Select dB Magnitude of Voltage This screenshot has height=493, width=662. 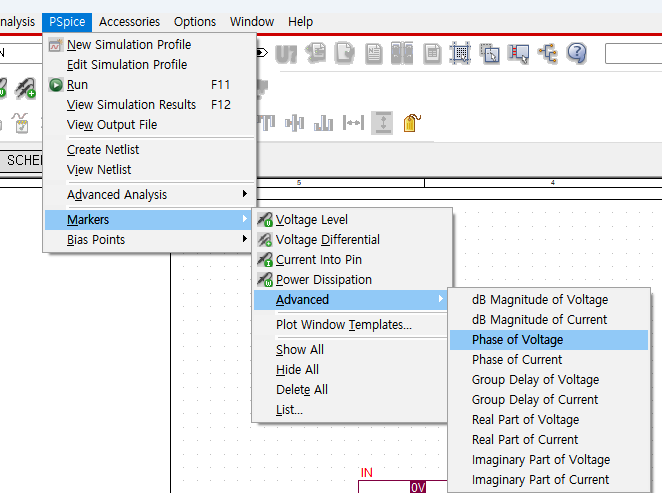(549, 300)
